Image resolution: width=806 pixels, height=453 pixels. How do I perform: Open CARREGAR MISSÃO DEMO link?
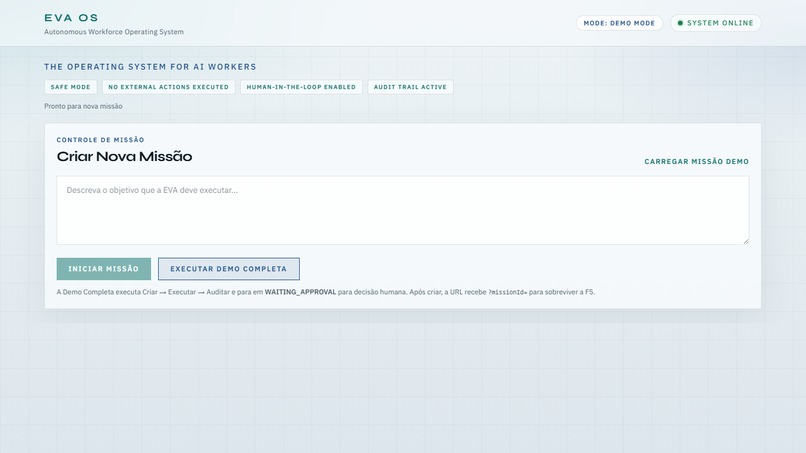coord(697,161)
